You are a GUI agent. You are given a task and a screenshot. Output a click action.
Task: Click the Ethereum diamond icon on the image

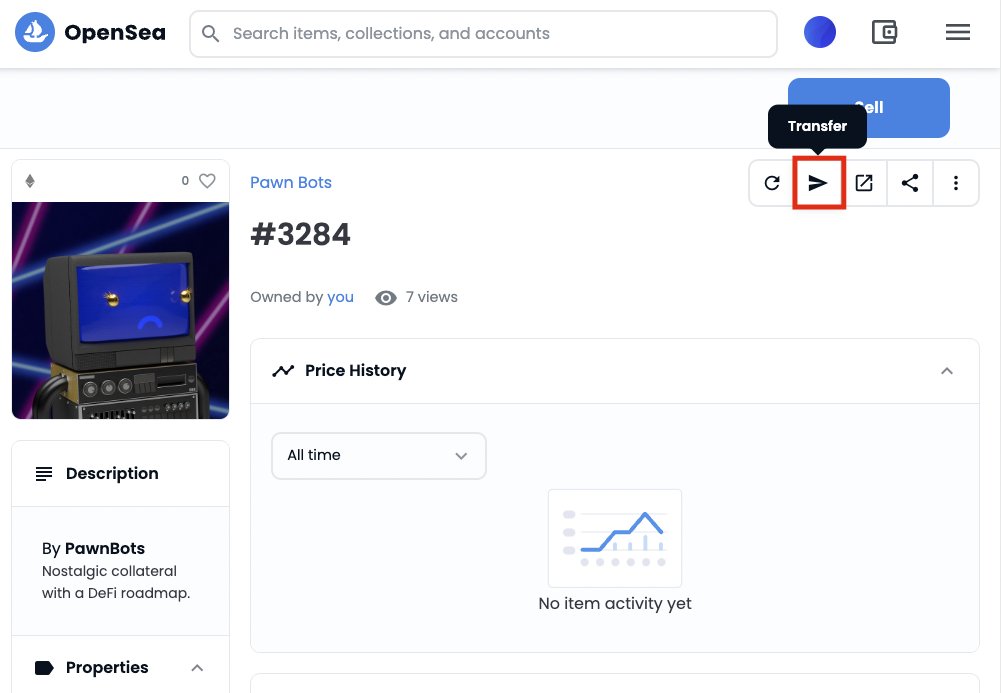[x=30, y=181]
